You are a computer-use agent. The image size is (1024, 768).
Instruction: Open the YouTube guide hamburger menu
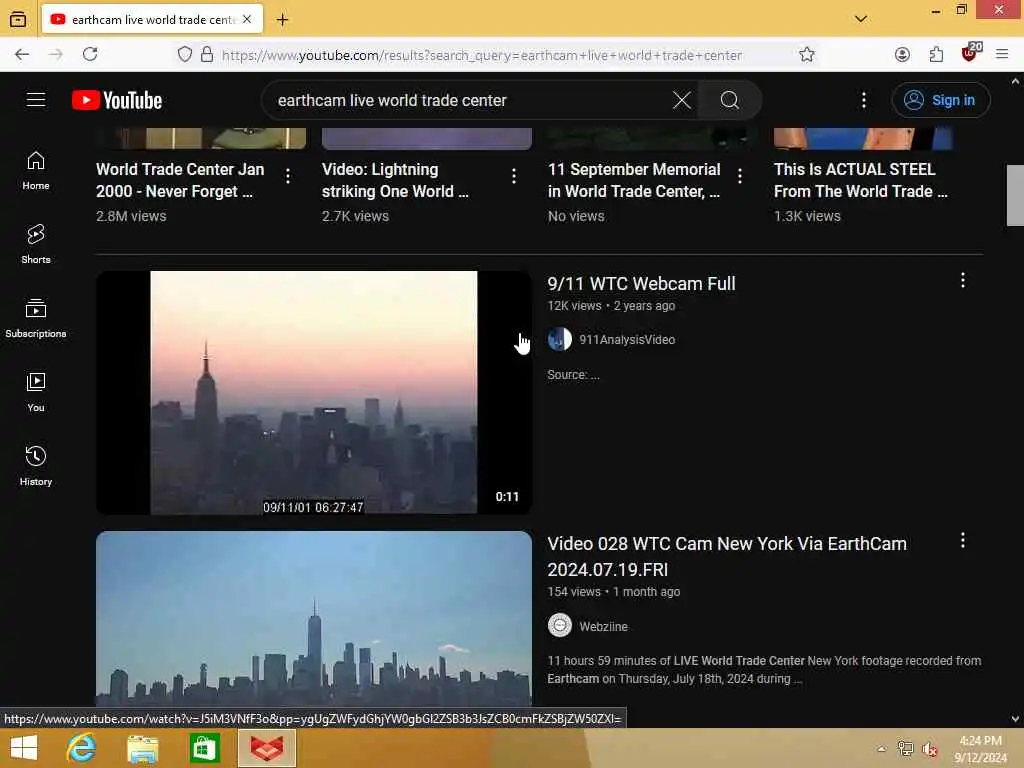point(36,100)
